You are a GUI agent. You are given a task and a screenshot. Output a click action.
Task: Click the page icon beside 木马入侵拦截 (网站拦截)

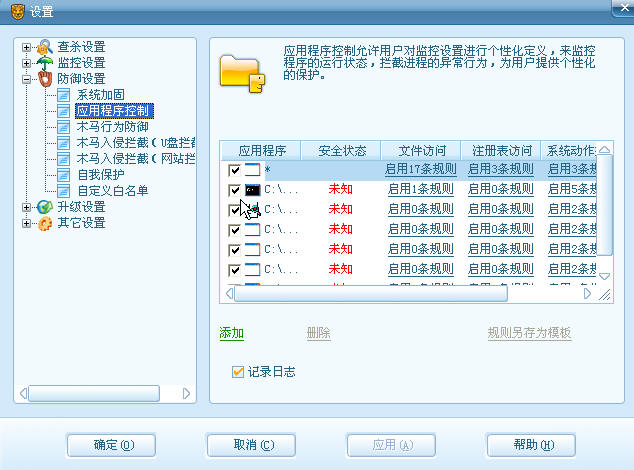point(63,159)
